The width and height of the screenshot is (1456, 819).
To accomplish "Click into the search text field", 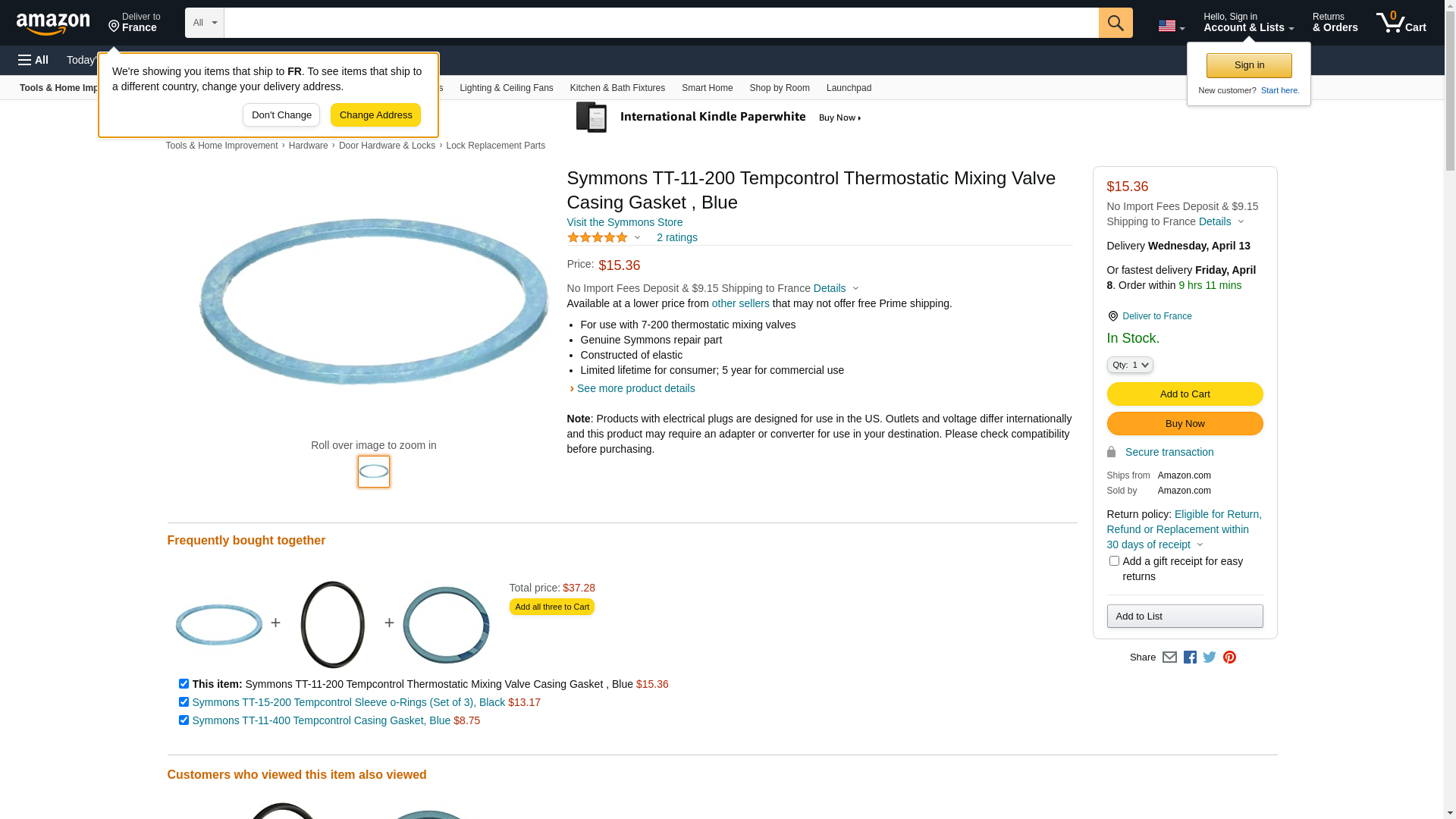I will pos(660,23).
